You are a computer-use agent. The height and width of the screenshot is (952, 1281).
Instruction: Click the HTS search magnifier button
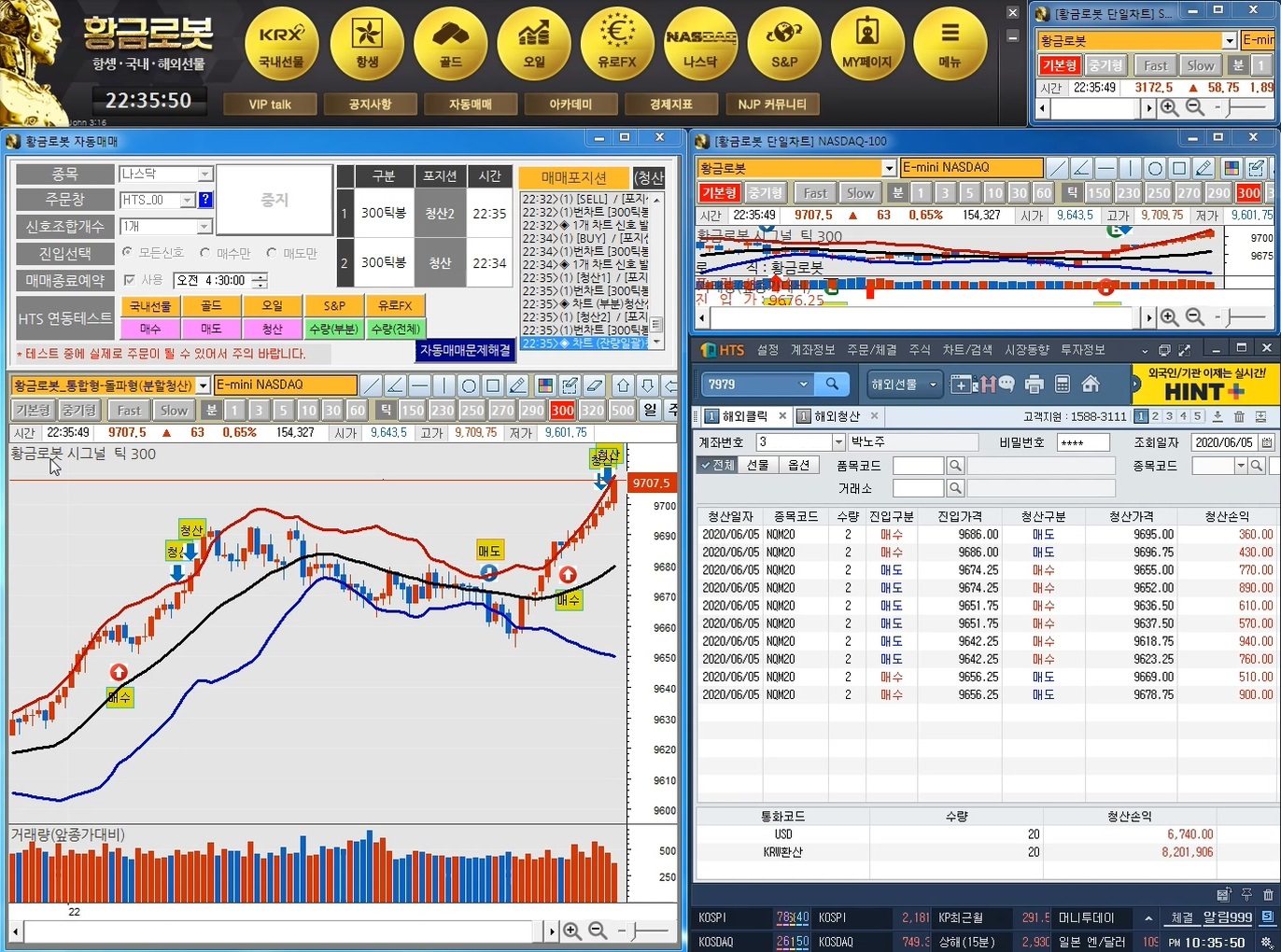[x=831, y=384]
